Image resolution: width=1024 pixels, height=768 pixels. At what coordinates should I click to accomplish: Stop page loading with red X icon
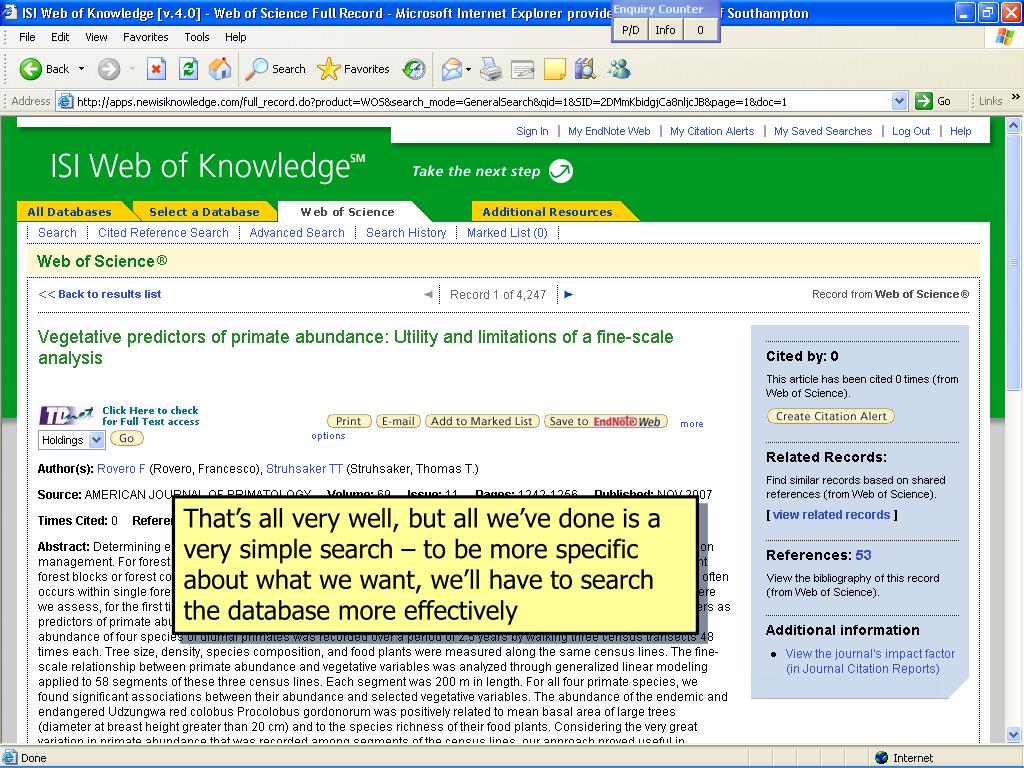pyautogui.click(x=156, y=69)
